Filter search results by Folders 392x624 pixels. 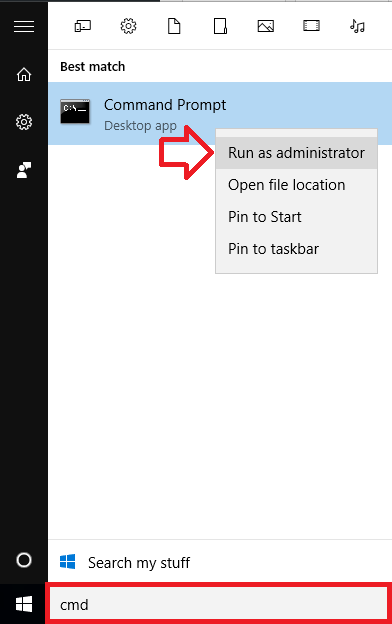click(220, 26)
